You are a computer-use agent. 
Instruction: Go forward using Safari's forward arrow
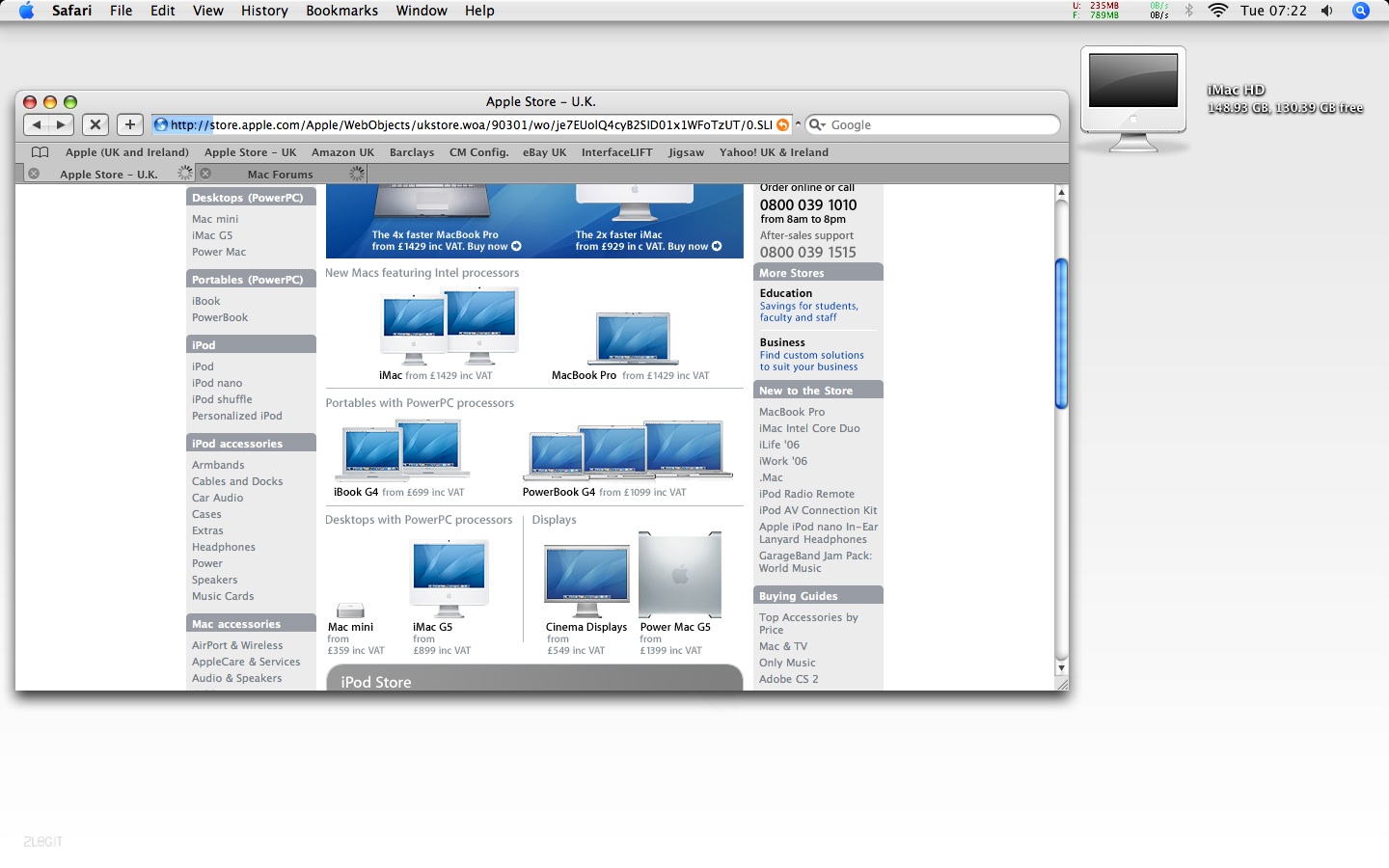click(x=61, y=124)
